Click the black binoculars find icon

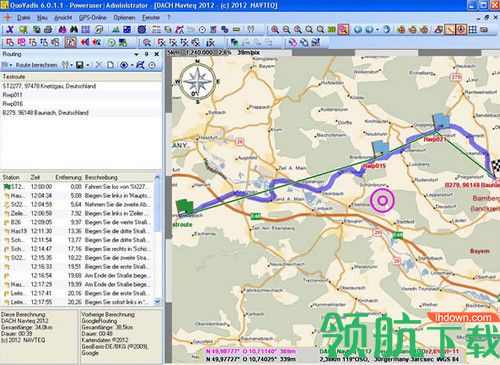[74, 30]
